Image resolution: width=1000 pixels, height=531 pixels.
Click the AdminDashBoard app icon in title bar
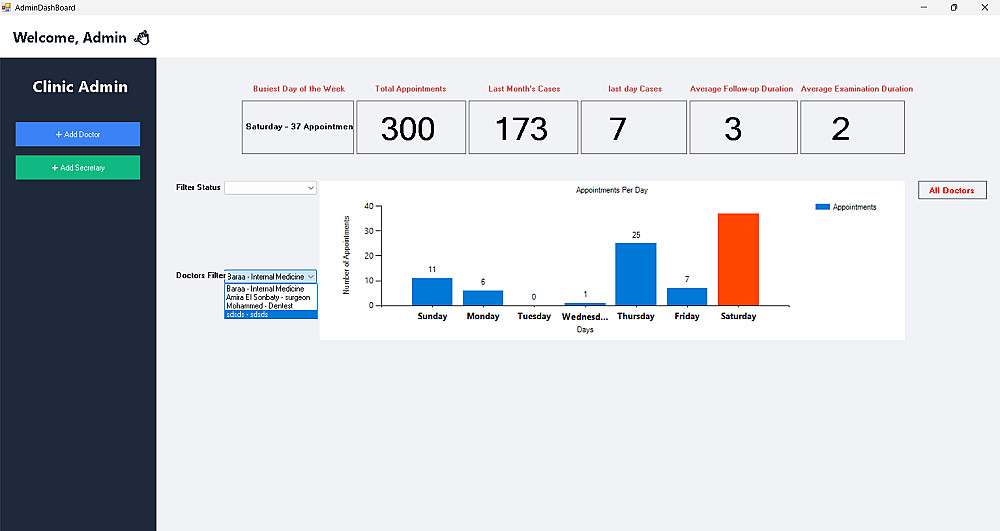click(6, 7)
